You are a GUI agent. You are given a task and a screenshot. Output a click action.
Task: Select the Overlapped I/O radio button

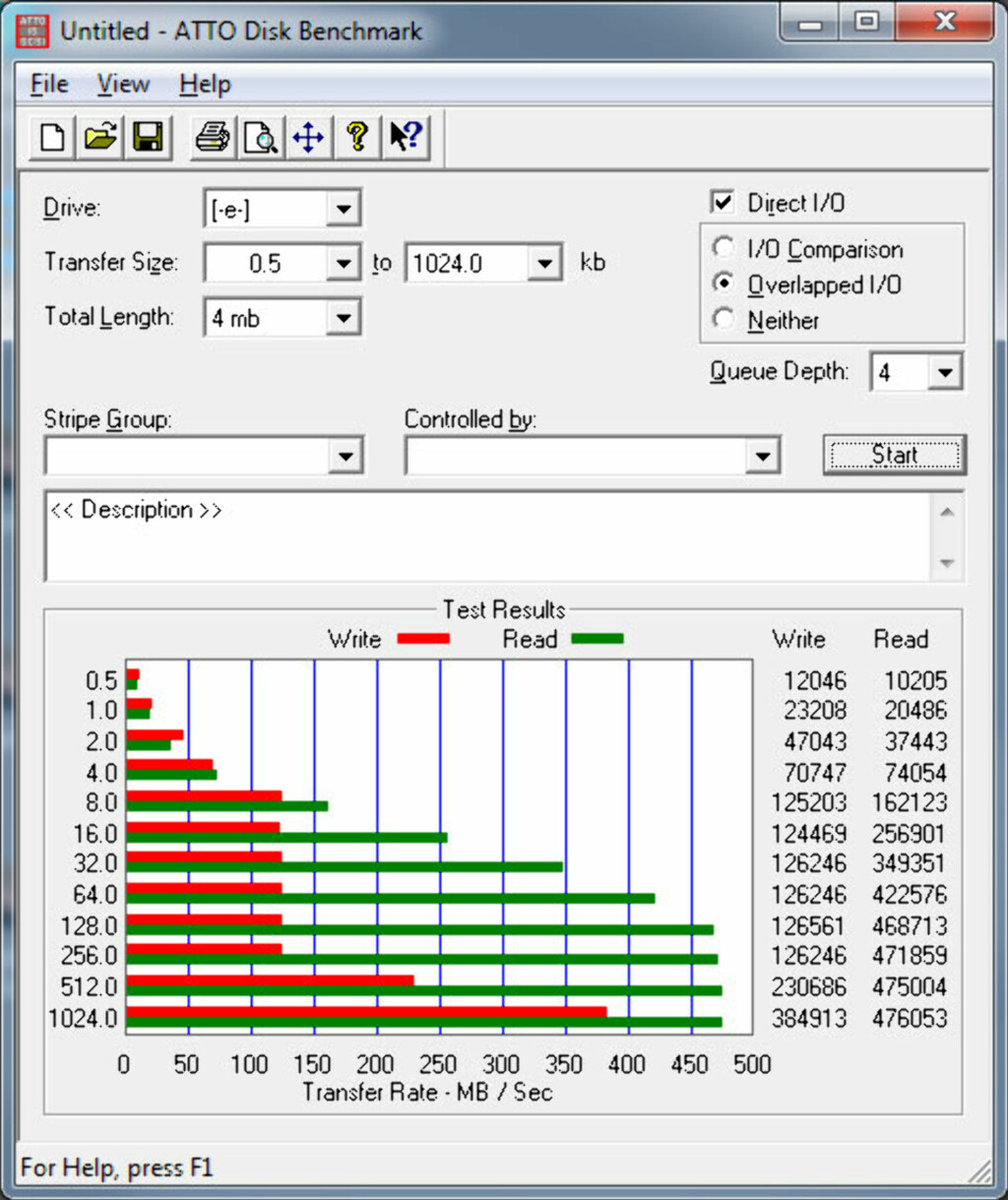724,284
